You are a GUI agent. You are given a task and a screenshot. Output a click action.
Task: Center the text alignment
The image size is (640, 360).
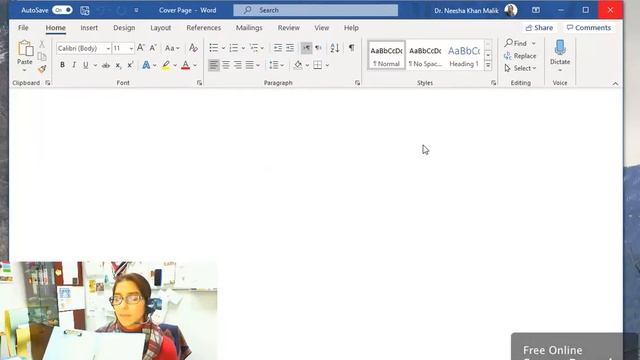[x=226, y=65]
